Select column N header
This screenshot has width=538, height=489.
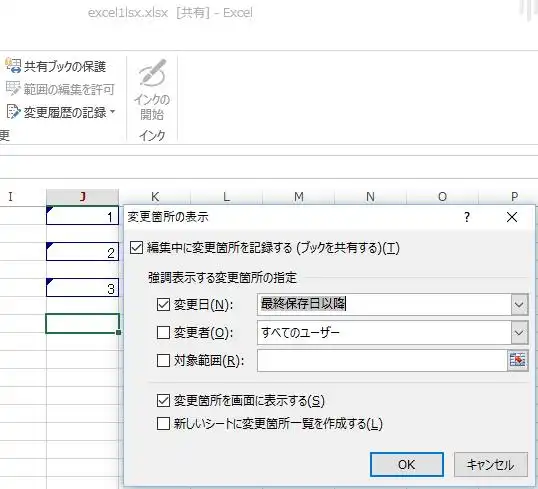[x=371, y=197]
